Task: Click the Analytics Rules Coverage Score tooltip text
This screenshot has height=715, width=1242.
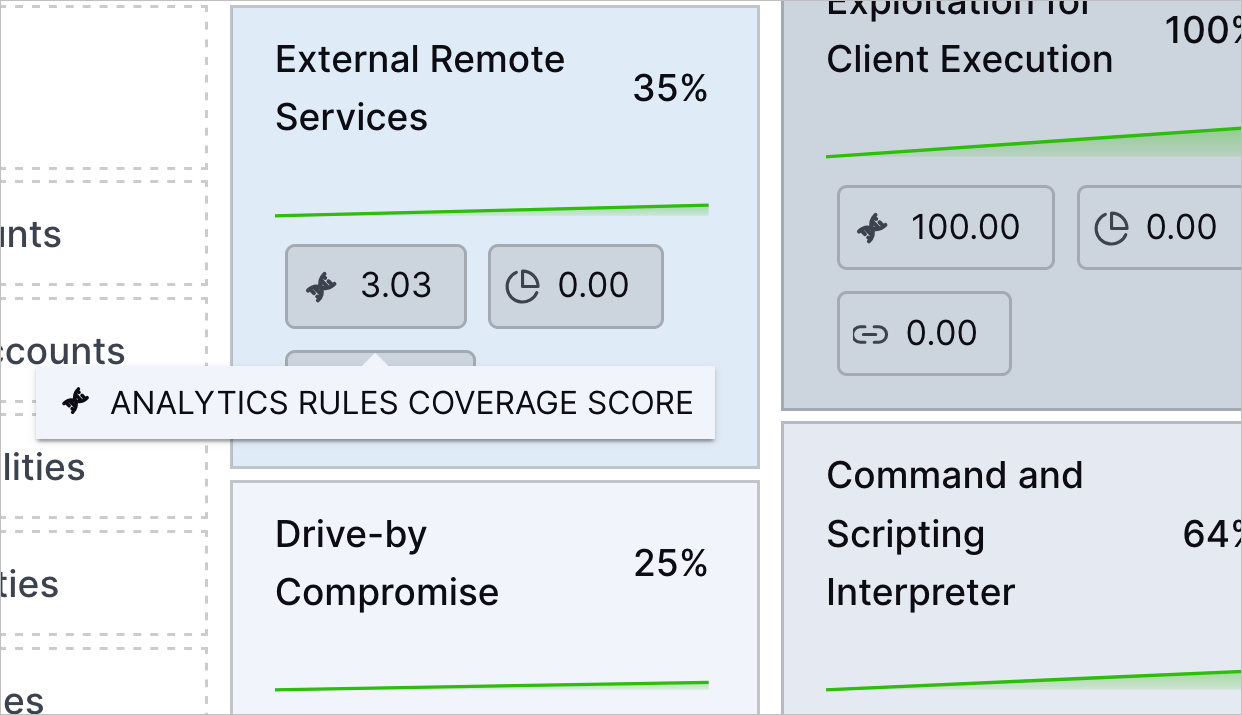Action: click(x=402, y=403)
